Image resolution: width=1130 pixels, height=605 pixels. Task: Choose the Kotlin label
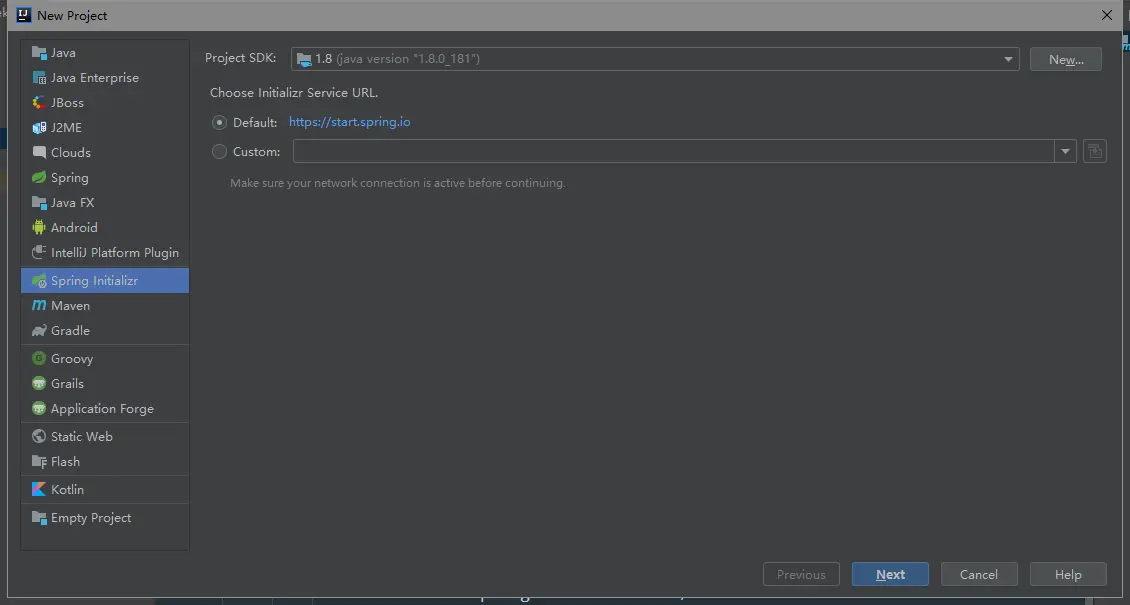[68, 490]
